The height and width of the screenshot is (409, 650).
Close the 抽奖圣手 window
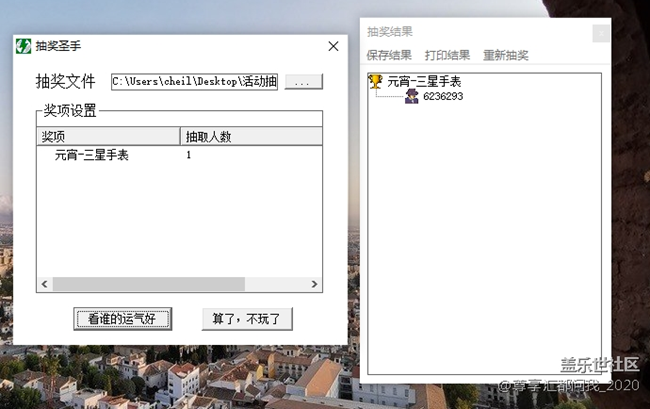coord(333,46)
